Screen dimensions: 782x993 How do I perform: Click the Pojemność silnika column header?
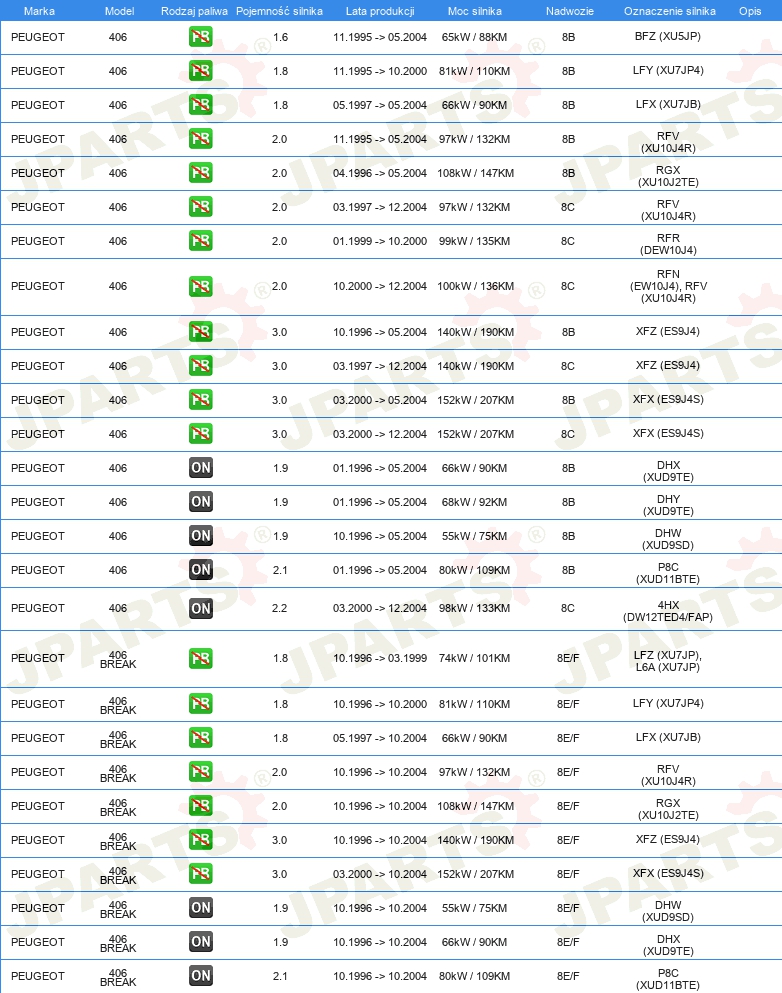(279, 11)
